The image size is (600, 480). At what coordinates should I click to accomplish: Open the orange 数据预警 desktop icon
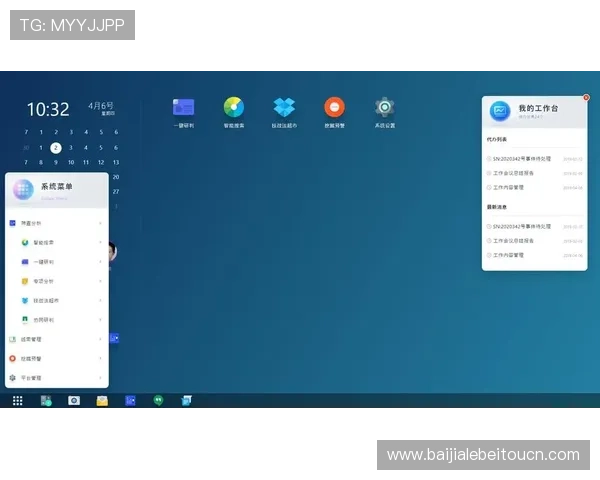tap(334, 108)
